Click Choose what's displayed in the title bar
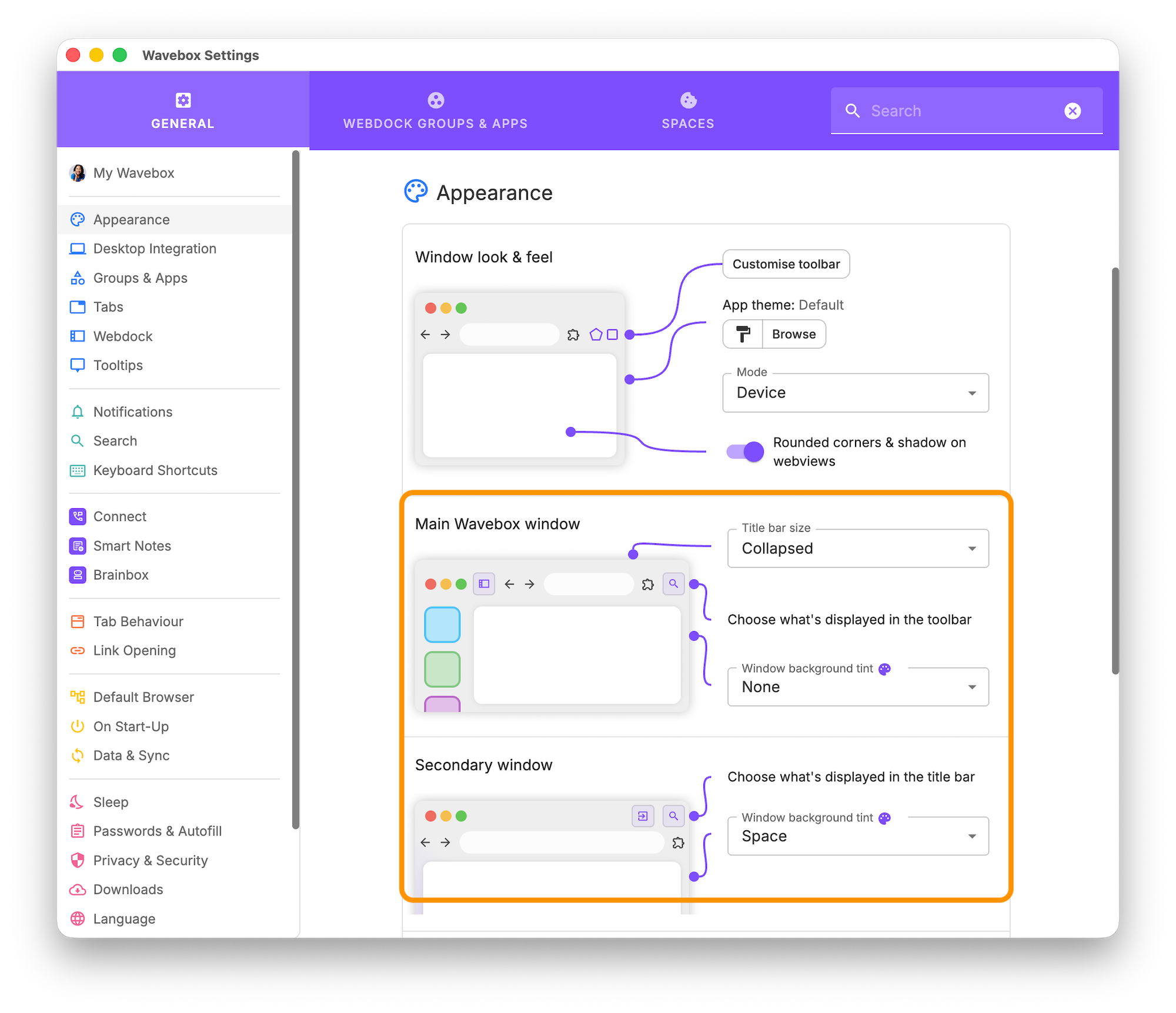 [x=851, y=777]
